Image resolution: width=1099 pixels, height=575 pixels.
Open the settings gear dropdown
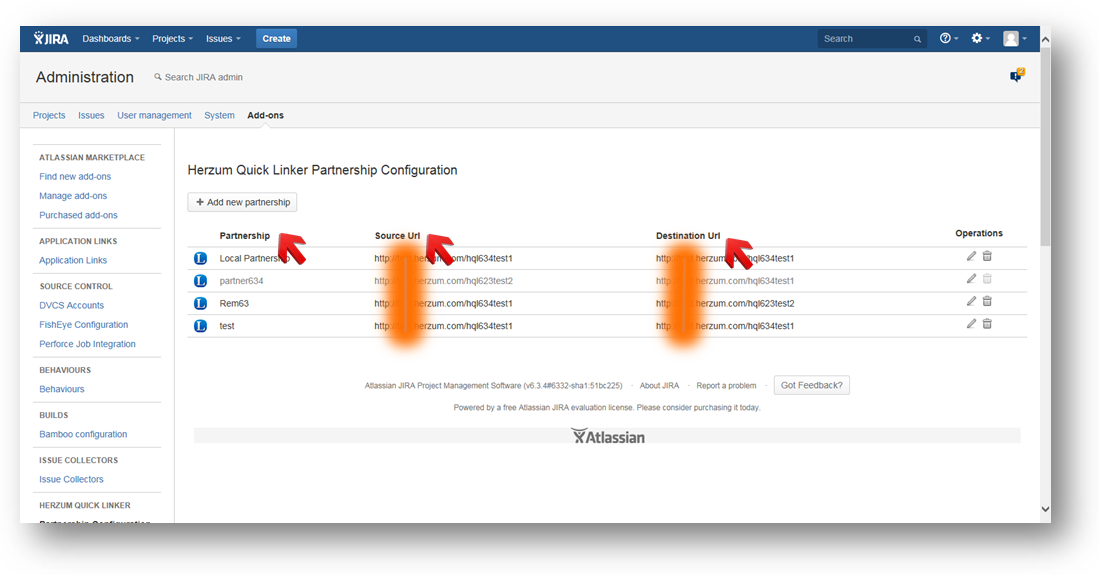[x=980, y=39]
